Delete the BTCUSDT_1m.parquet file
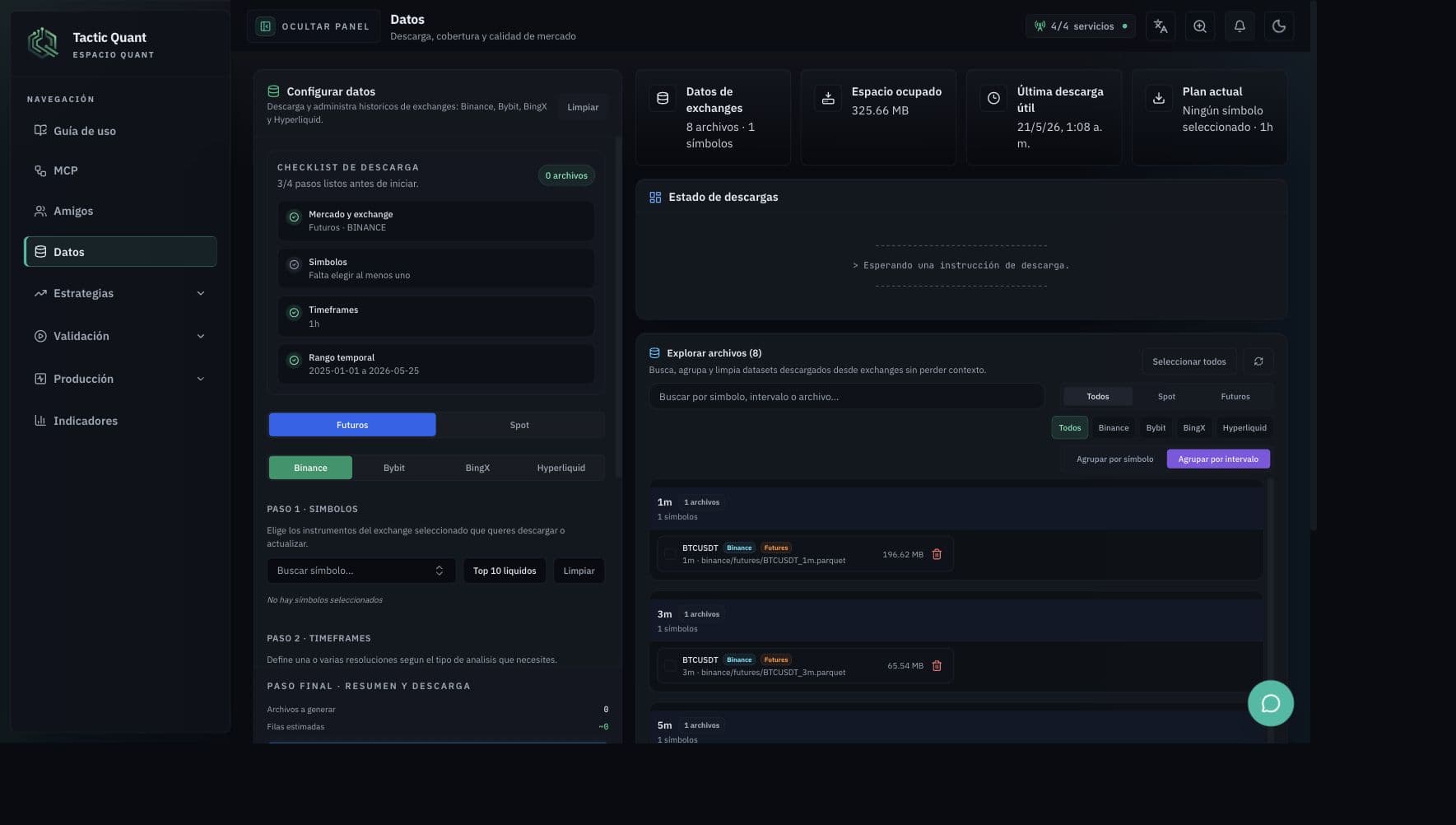The height and width of the screenshot is (825, 1456). 937,554
